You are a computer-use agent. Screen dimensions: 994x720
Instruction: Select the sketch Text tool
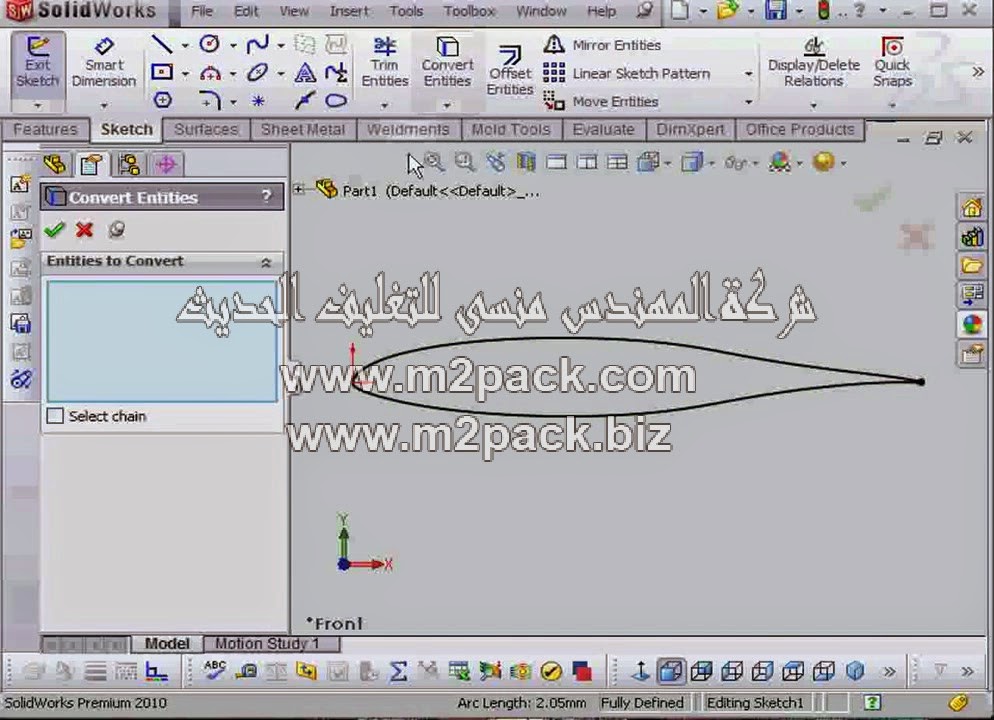305,73
